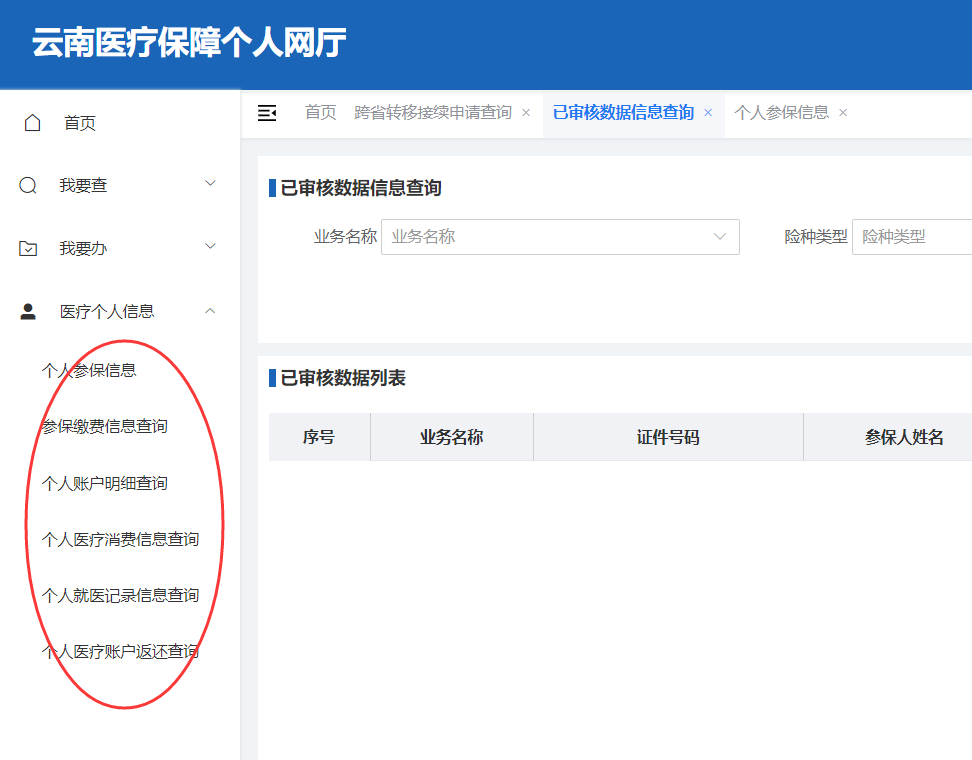Switch to the 个人参保信息 tab
The image size is (972, 760).
tap(786, 113)
